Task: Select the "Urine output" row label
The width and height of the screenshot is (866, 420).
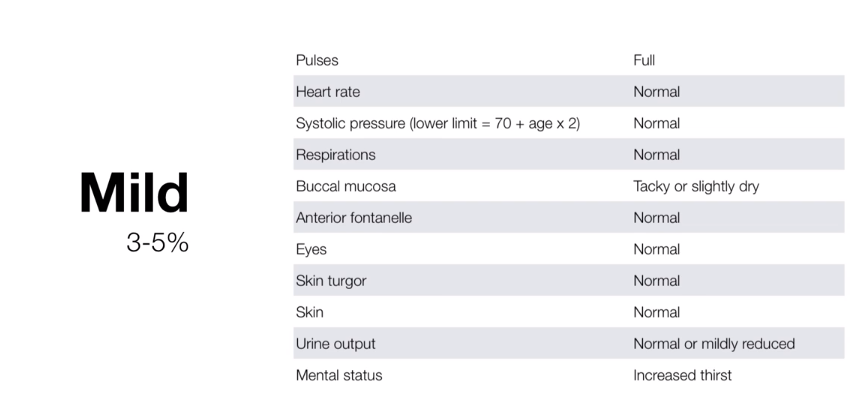Action: (x=336, y=344)
